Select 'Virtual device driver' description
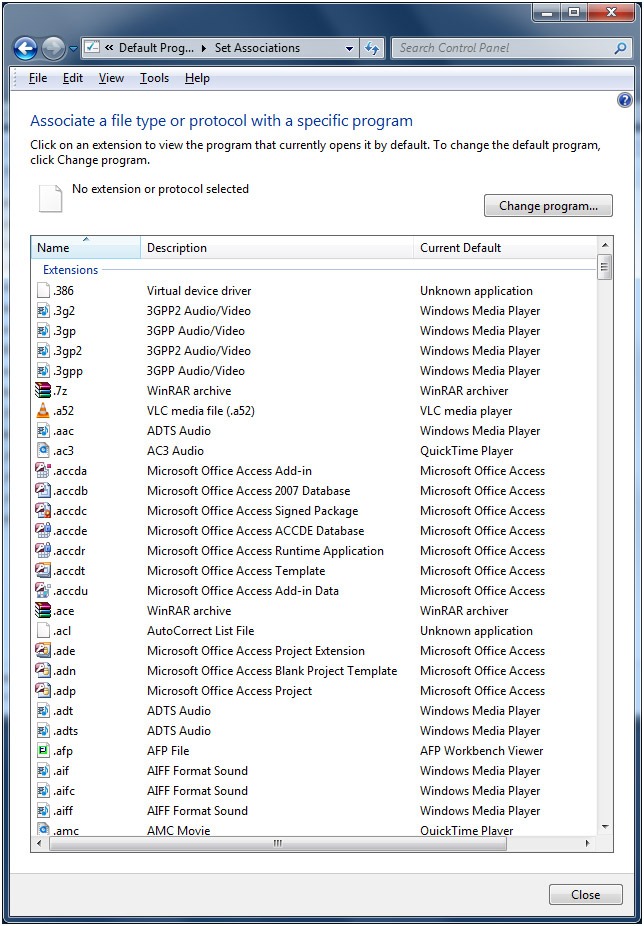644x926 pixels. coord(199,291)
